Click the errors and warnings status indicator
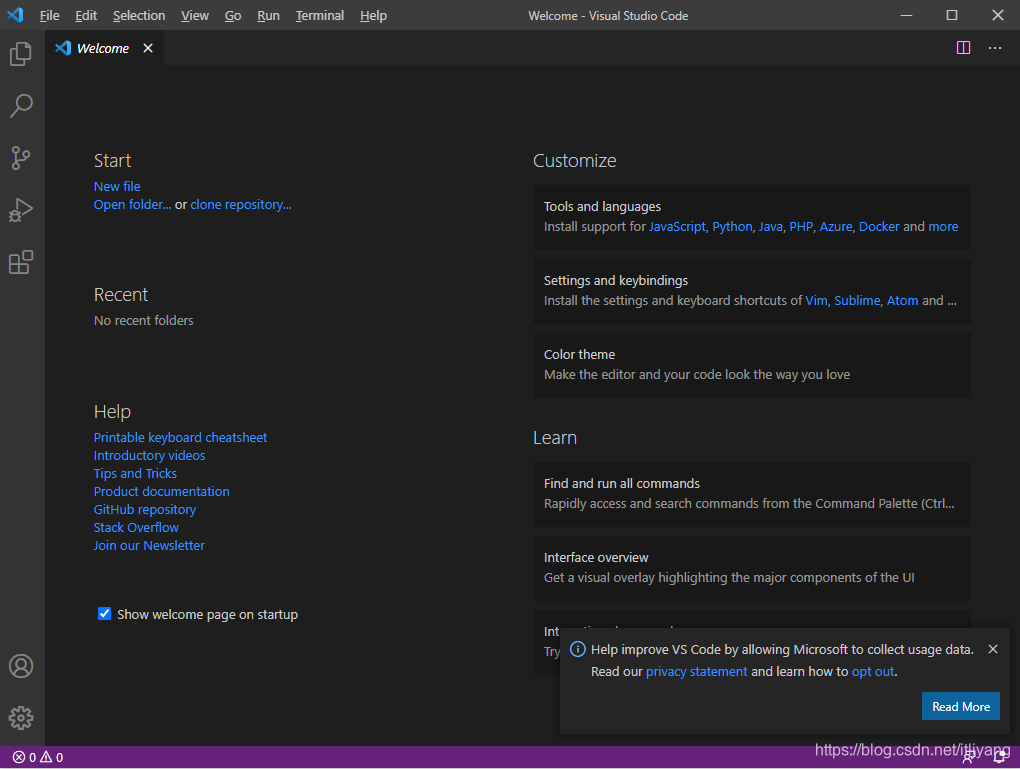This screenshot has width=1020, height=769. (38, 757)
